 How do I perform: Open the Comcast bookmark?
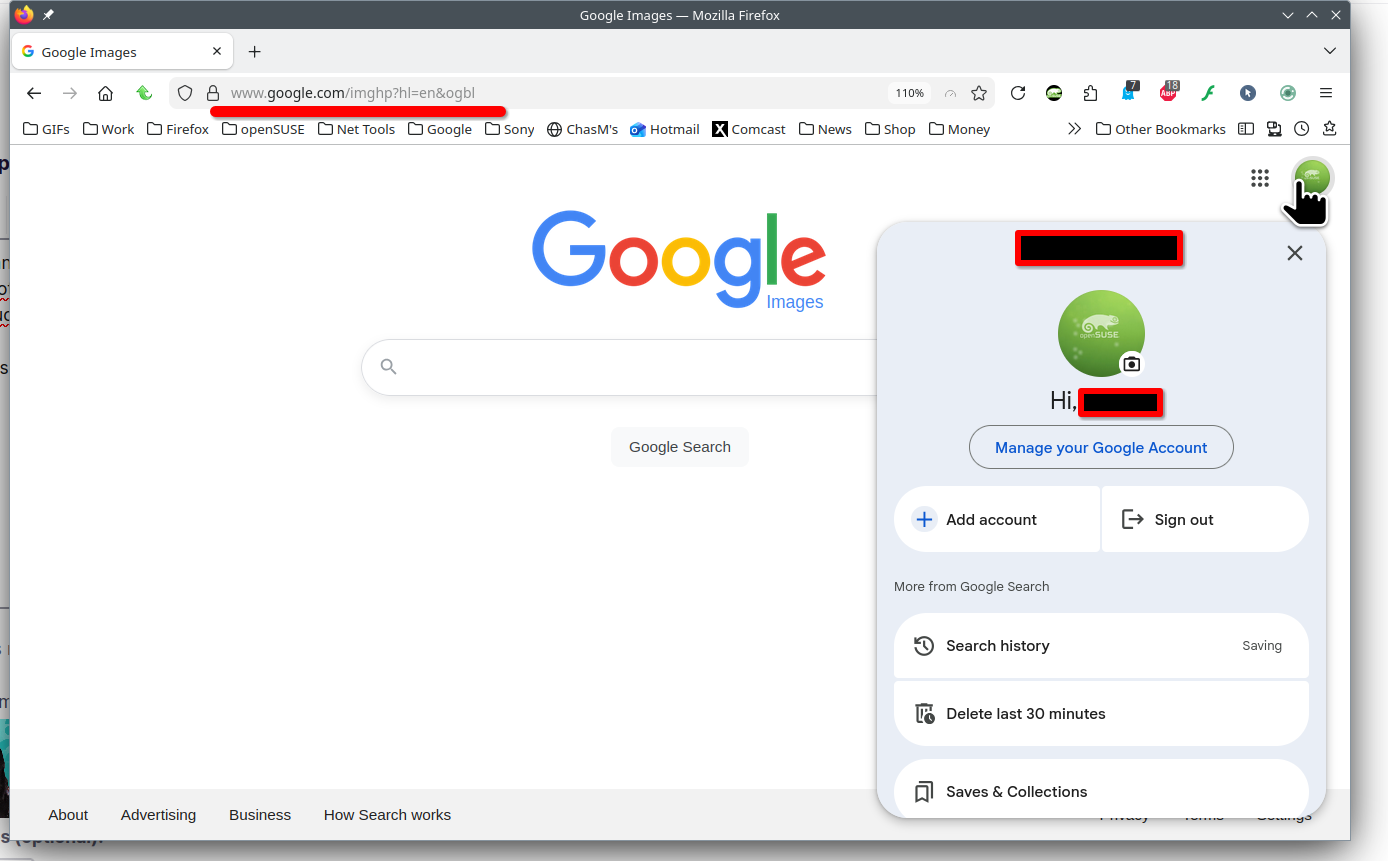point(749,129)
